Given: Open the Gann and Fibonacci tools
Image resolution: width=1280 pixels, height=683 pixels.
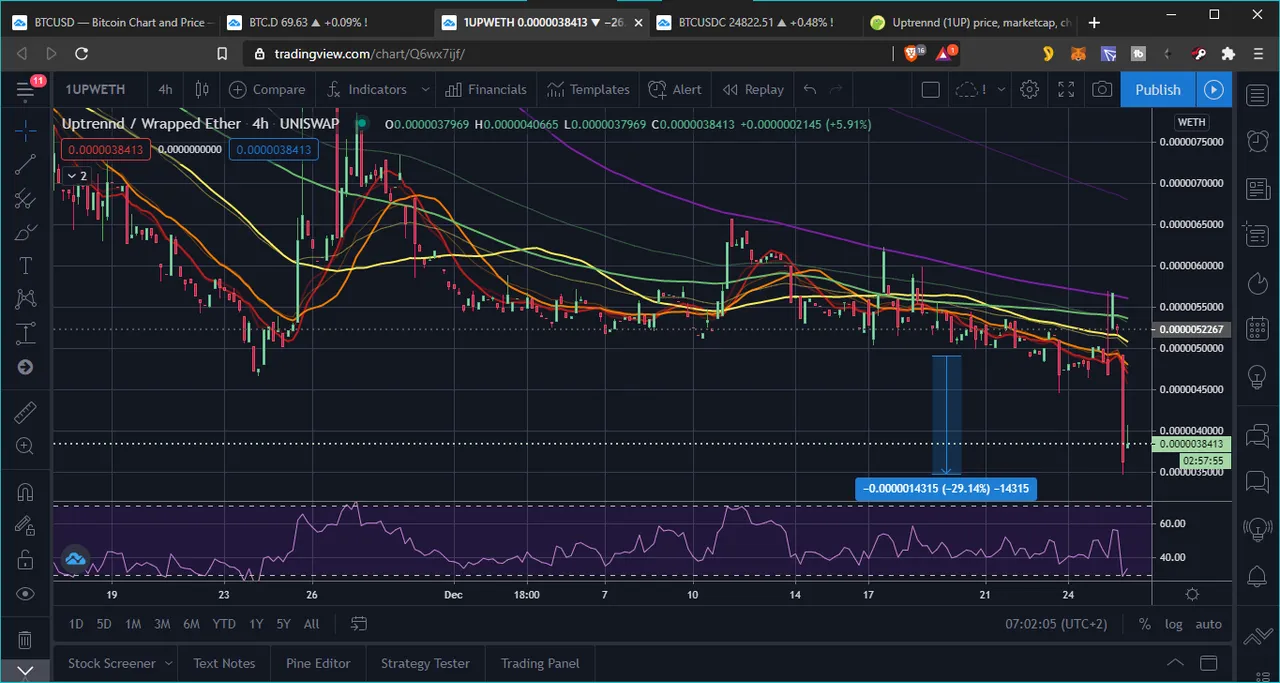Looking at the screenshot, I should tap(26, 199).
